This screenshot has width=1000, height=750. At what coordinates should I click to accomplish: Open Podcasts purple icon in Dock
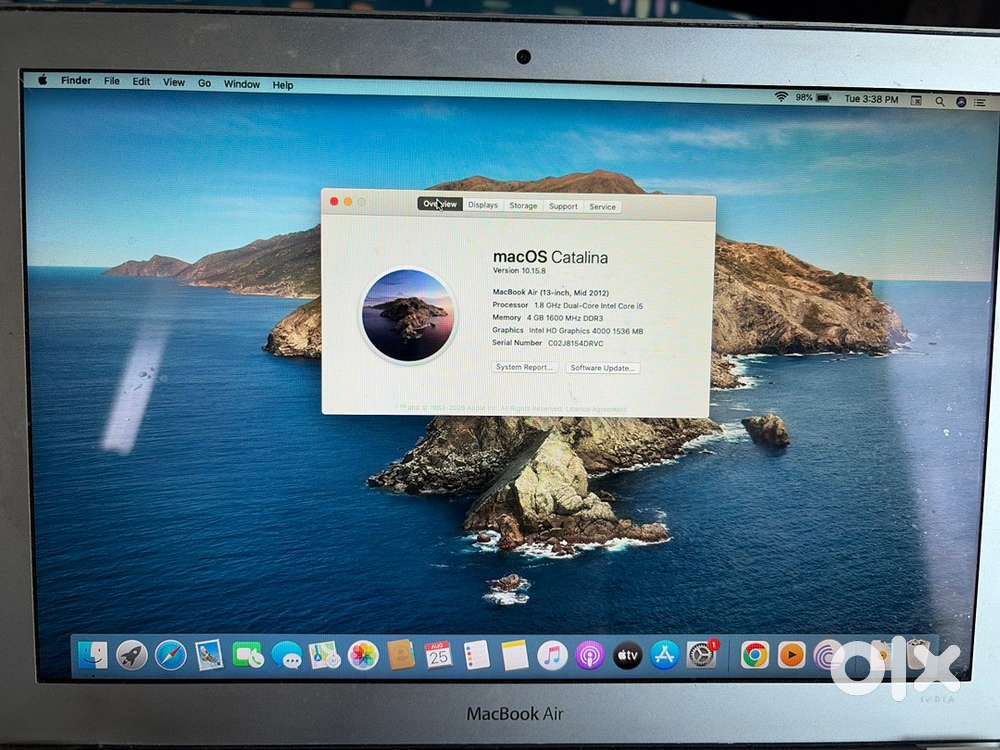[590, 656]
